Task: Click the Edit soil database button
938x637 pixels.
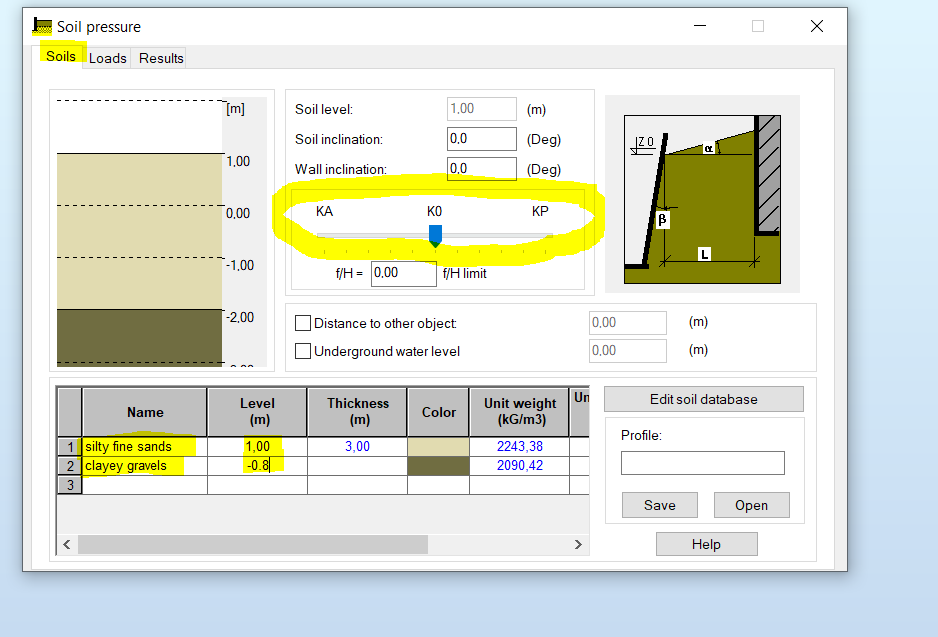Action: [x=702, y=399]
